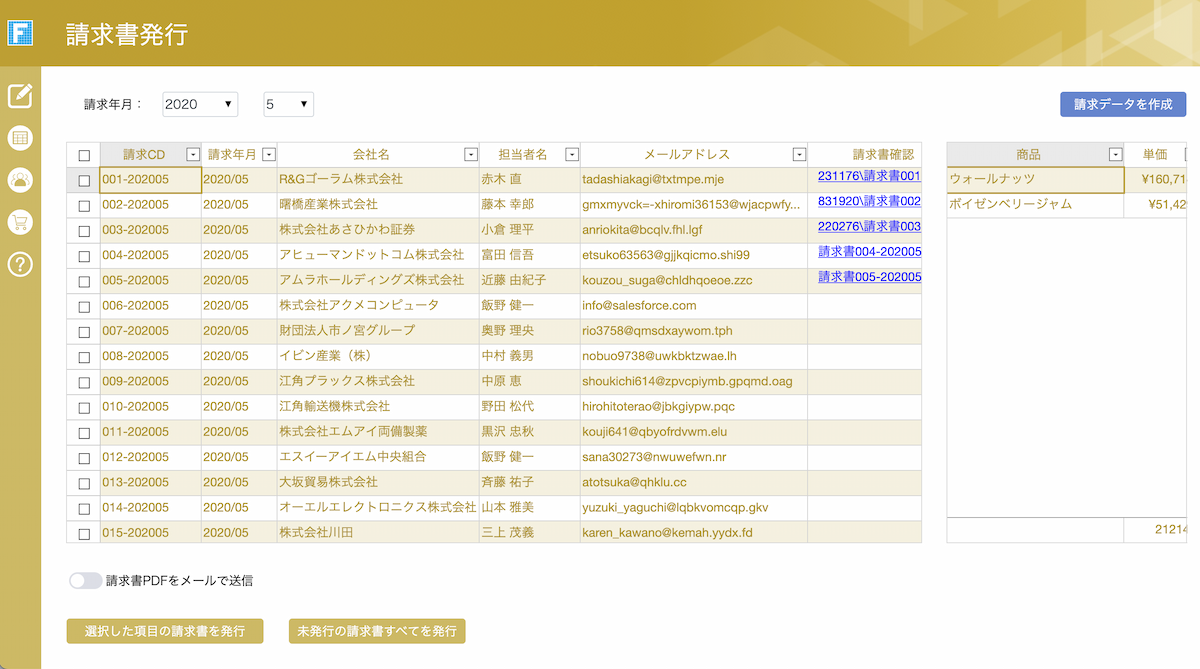Enable 請求書PDFをメールで送信 switch
The width and height of the screenshot is (1200, 669).
[x=85, y=579]
